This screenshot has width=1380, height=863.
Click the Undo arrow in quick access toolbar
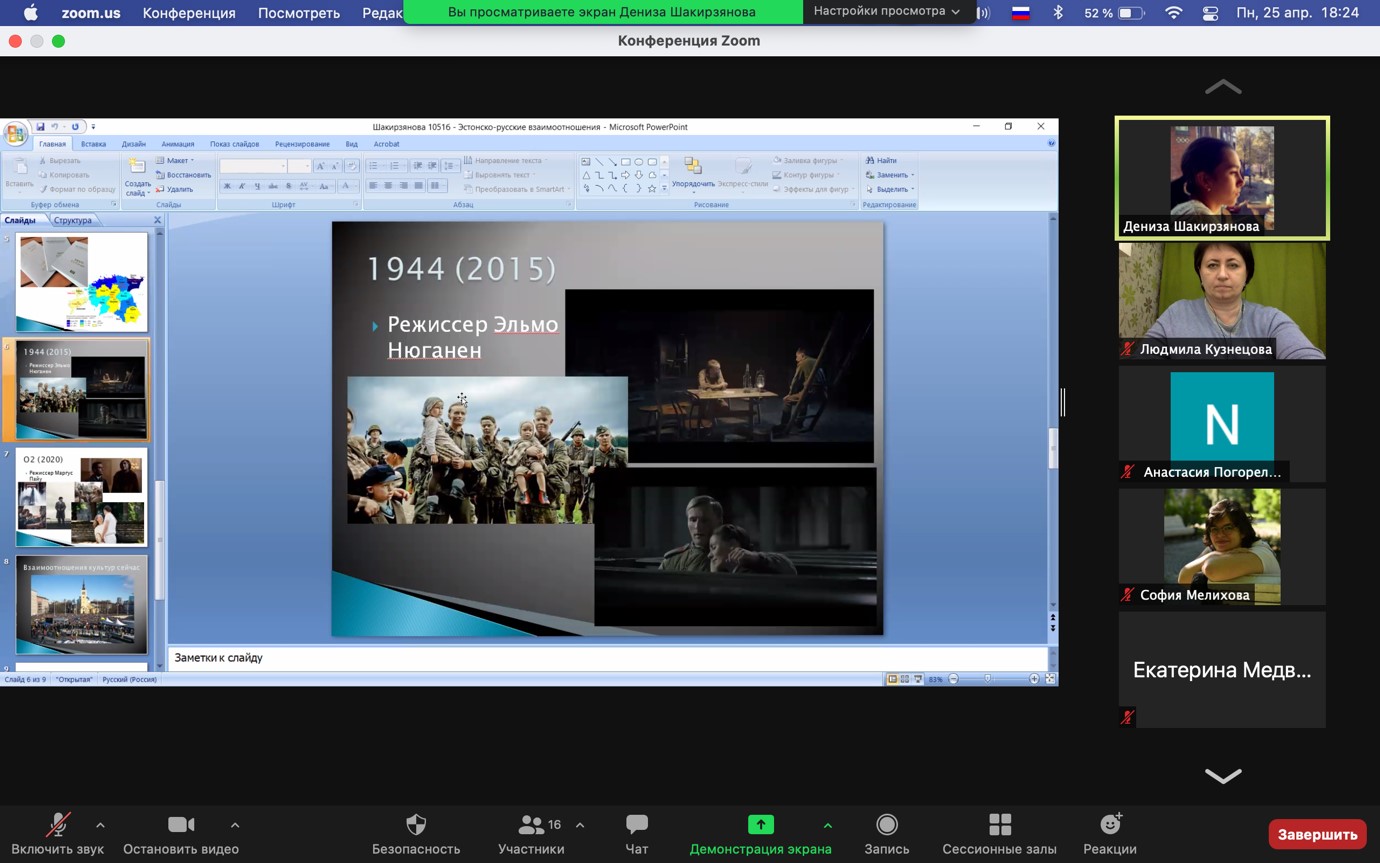click(55, 127)
